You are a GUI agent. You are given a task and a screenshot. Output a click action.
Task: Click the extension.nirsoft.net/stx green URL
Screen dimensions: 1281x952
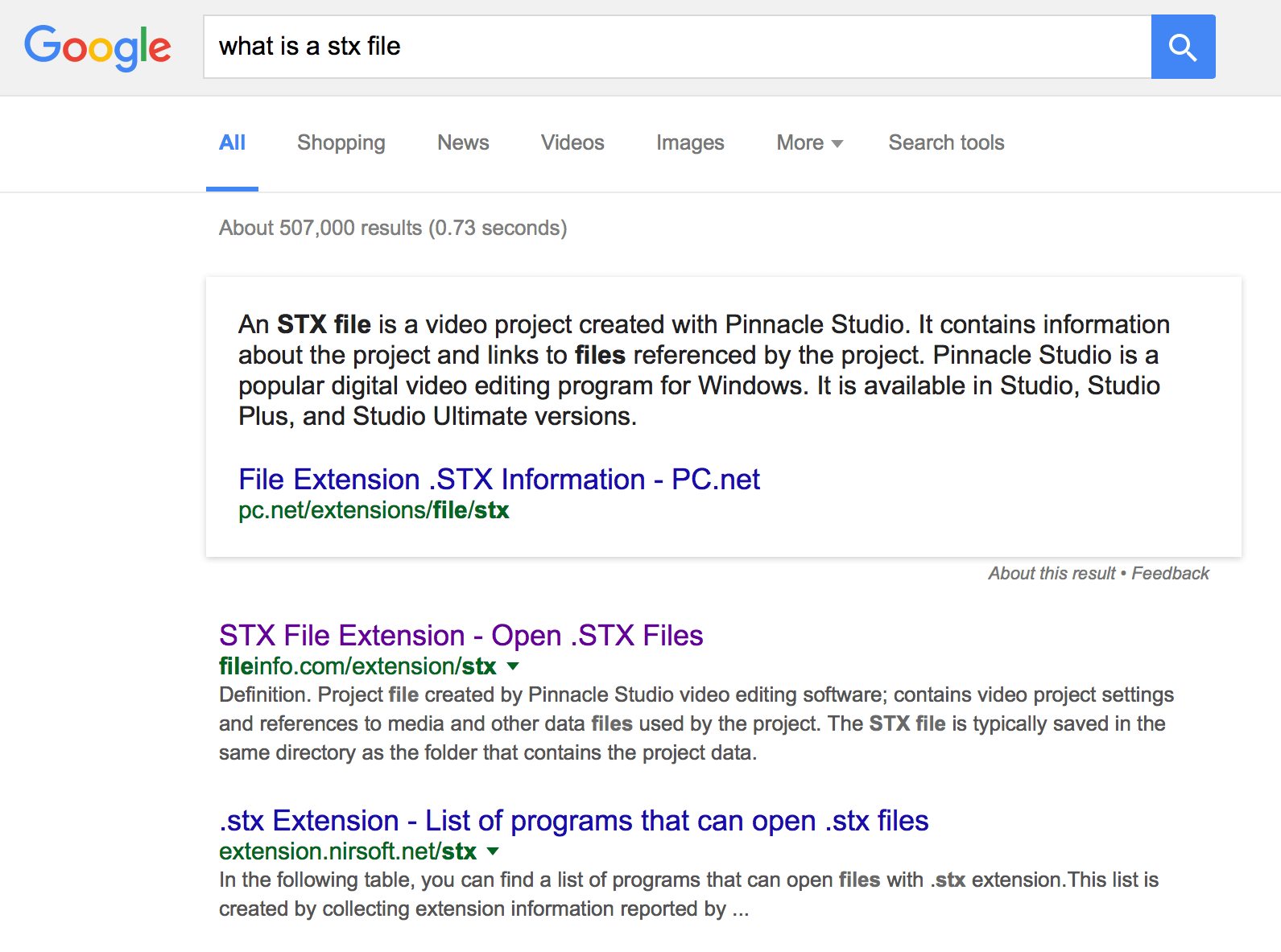click(347, 851)
